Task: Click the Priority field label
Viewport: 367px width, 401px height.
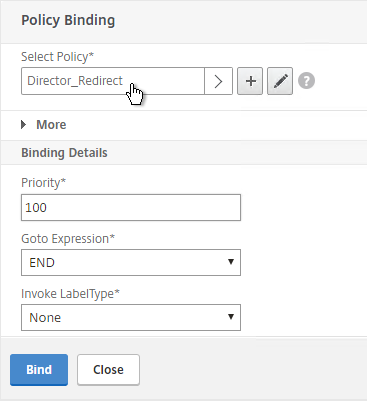Action: tap(44, 183)
